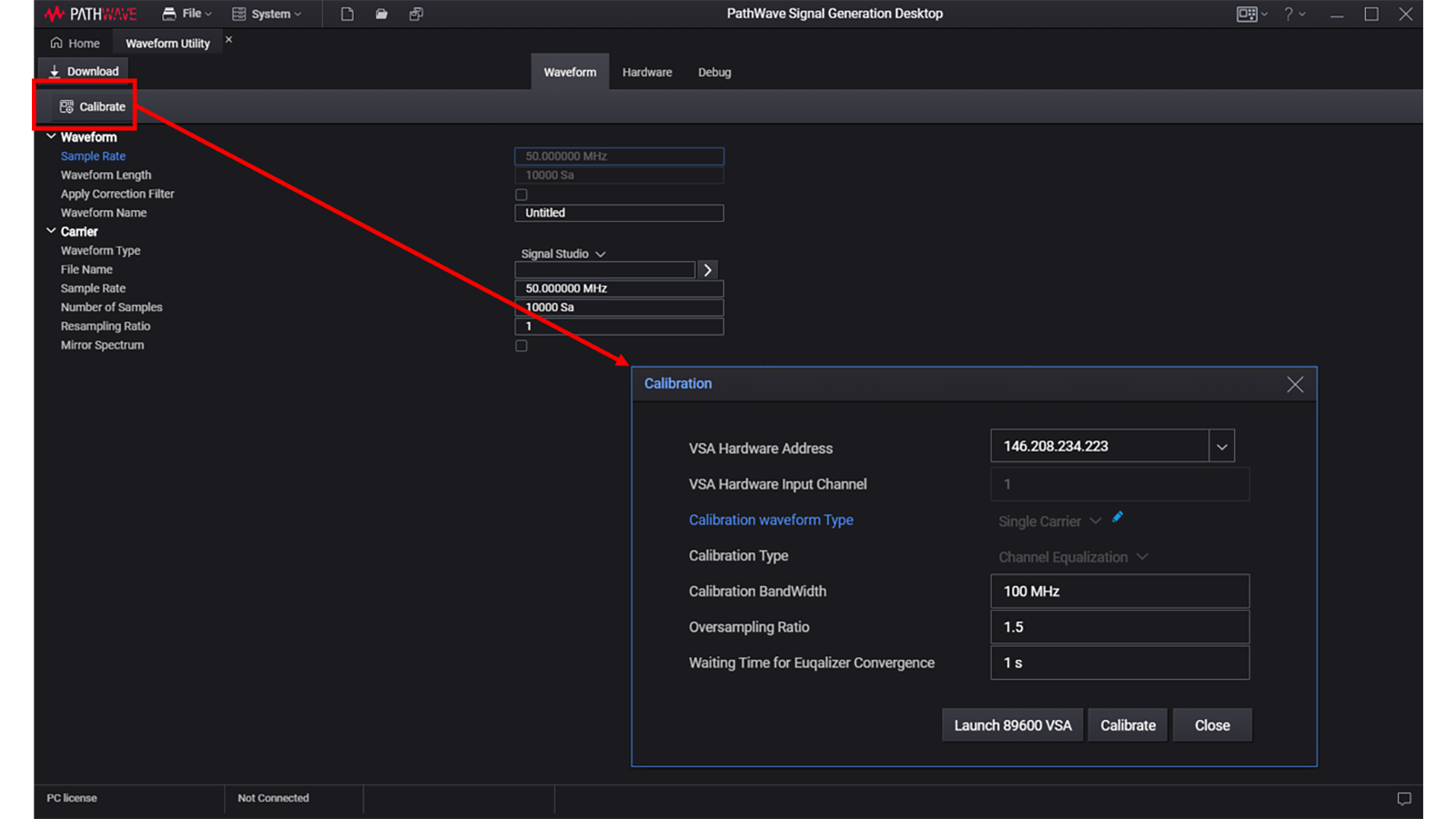This screenshot has height=819, width=1456.
Task: Click the Calibration BandWidth input field
Action: (1118, 591)
